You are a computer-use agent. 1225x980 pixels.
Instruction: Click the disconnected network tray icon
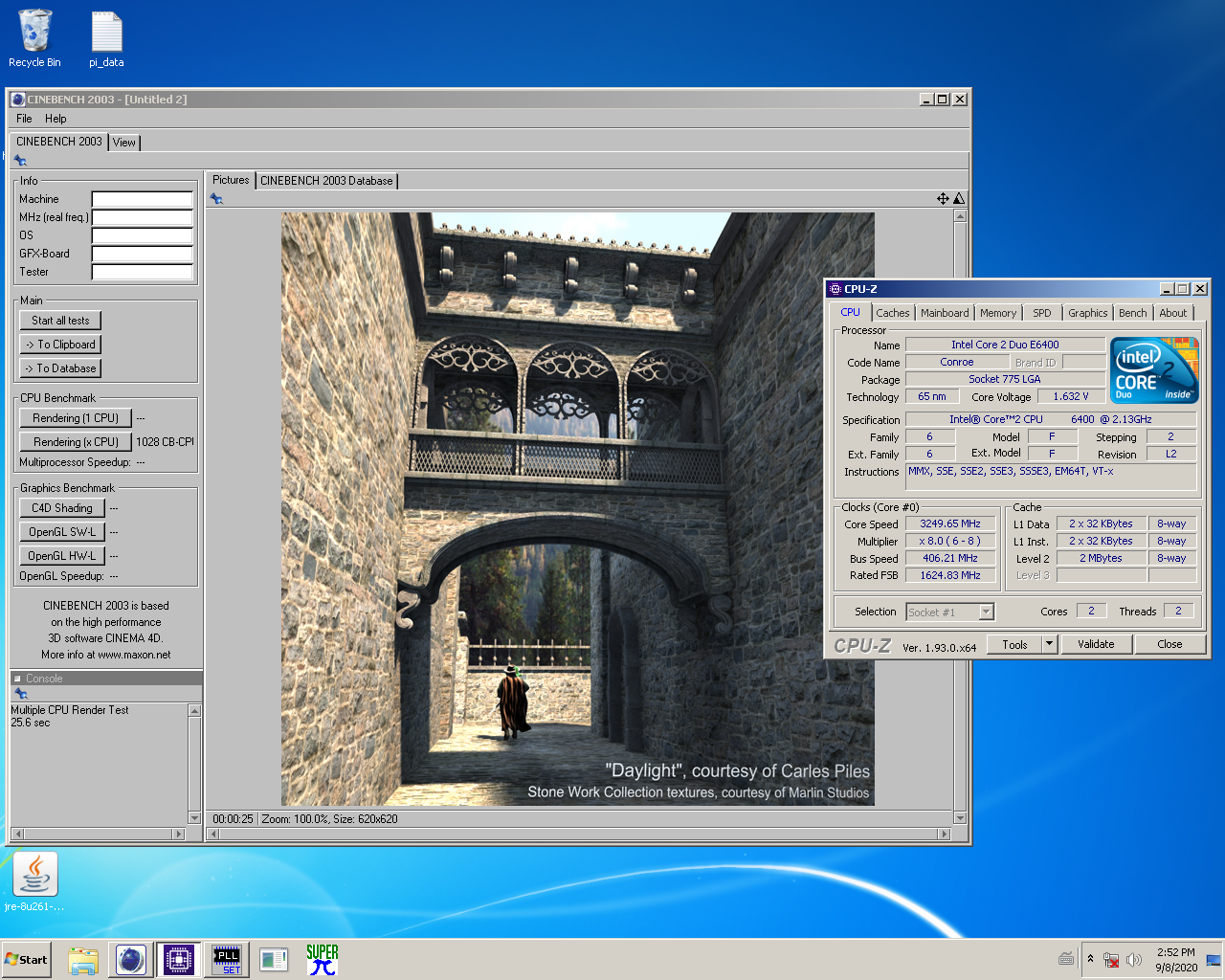[1111, 959]
